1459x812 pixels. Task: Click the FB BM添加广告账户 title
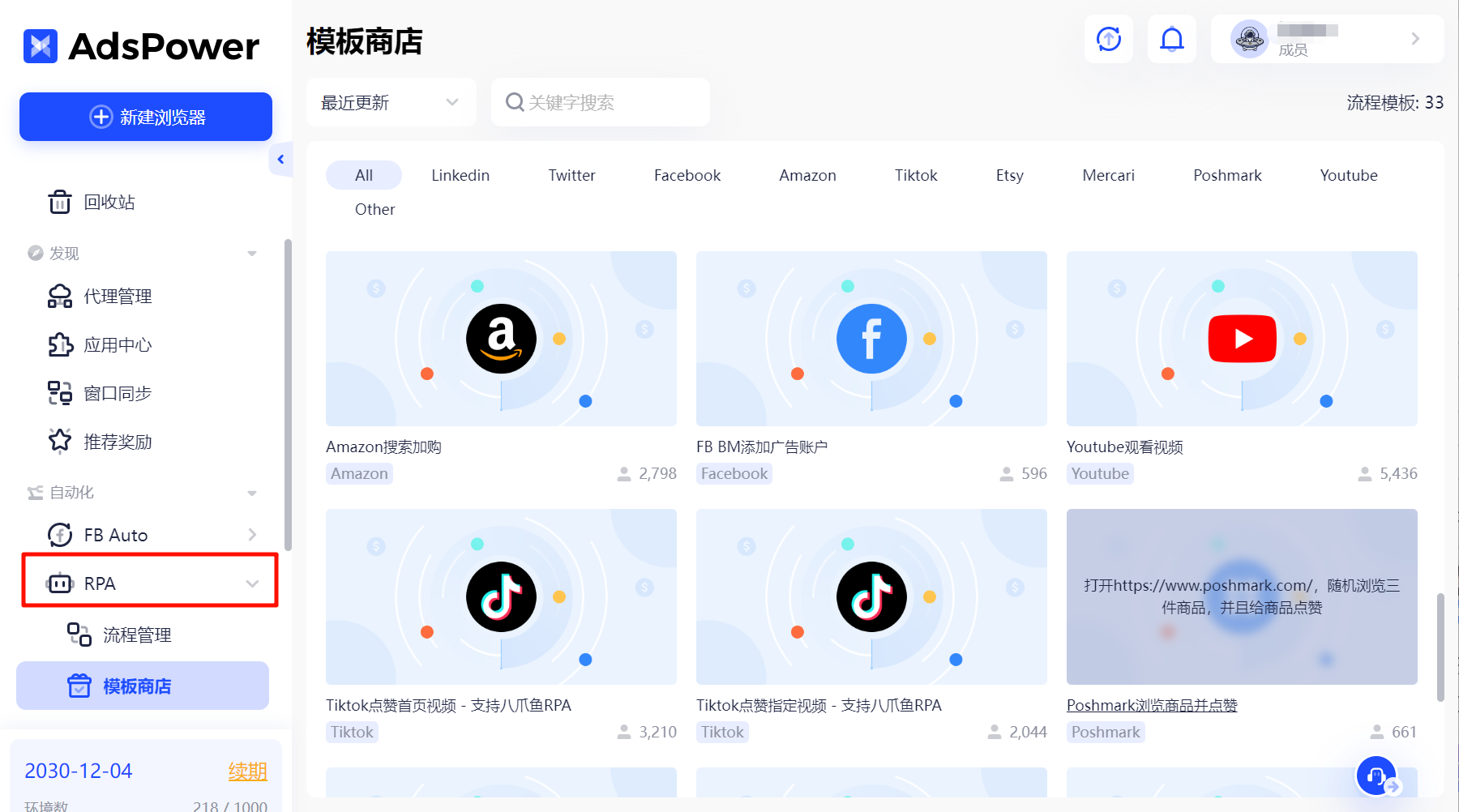(x=762, y=447)
